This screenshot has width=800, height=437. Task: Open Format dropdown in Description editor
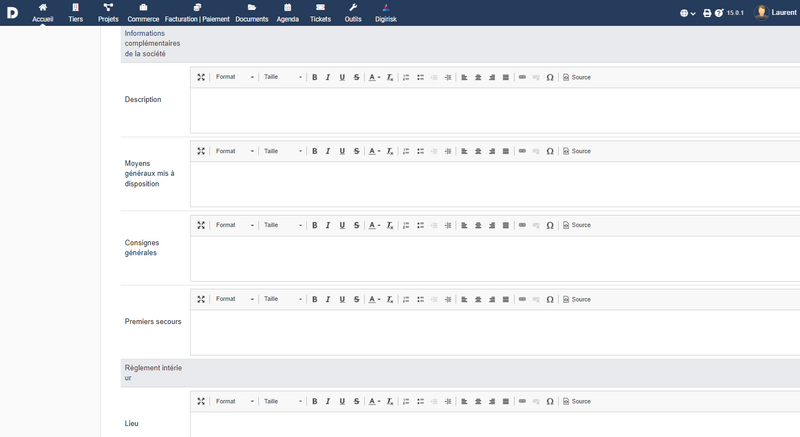point(235,77)
